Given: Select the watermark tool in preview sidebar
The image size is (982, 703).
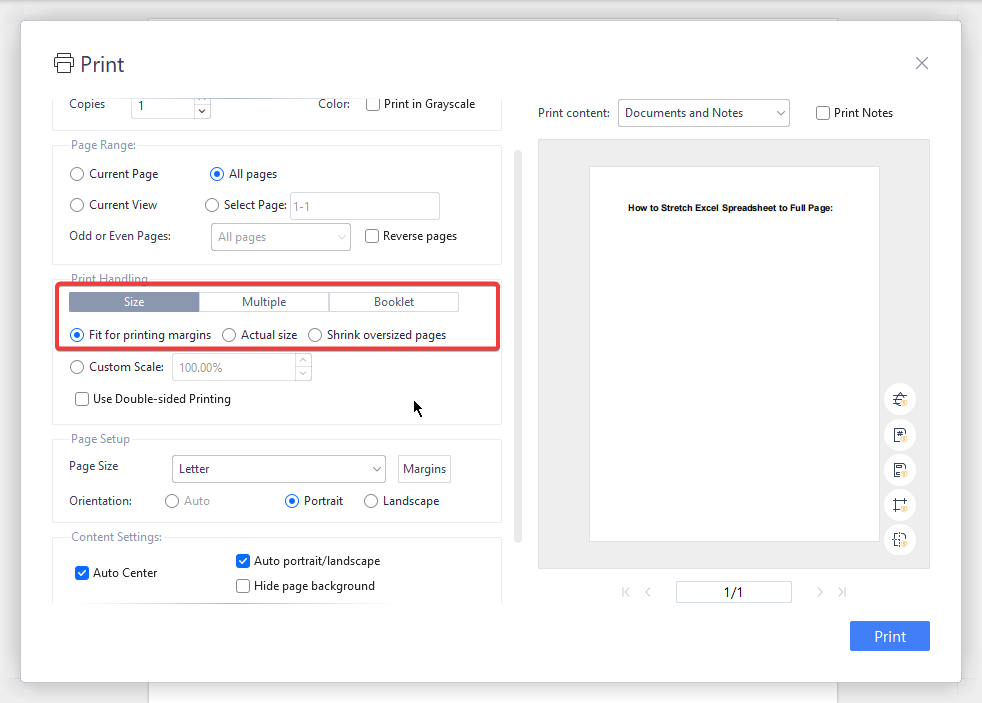Looking at the screenshot, I should (899, 399).
